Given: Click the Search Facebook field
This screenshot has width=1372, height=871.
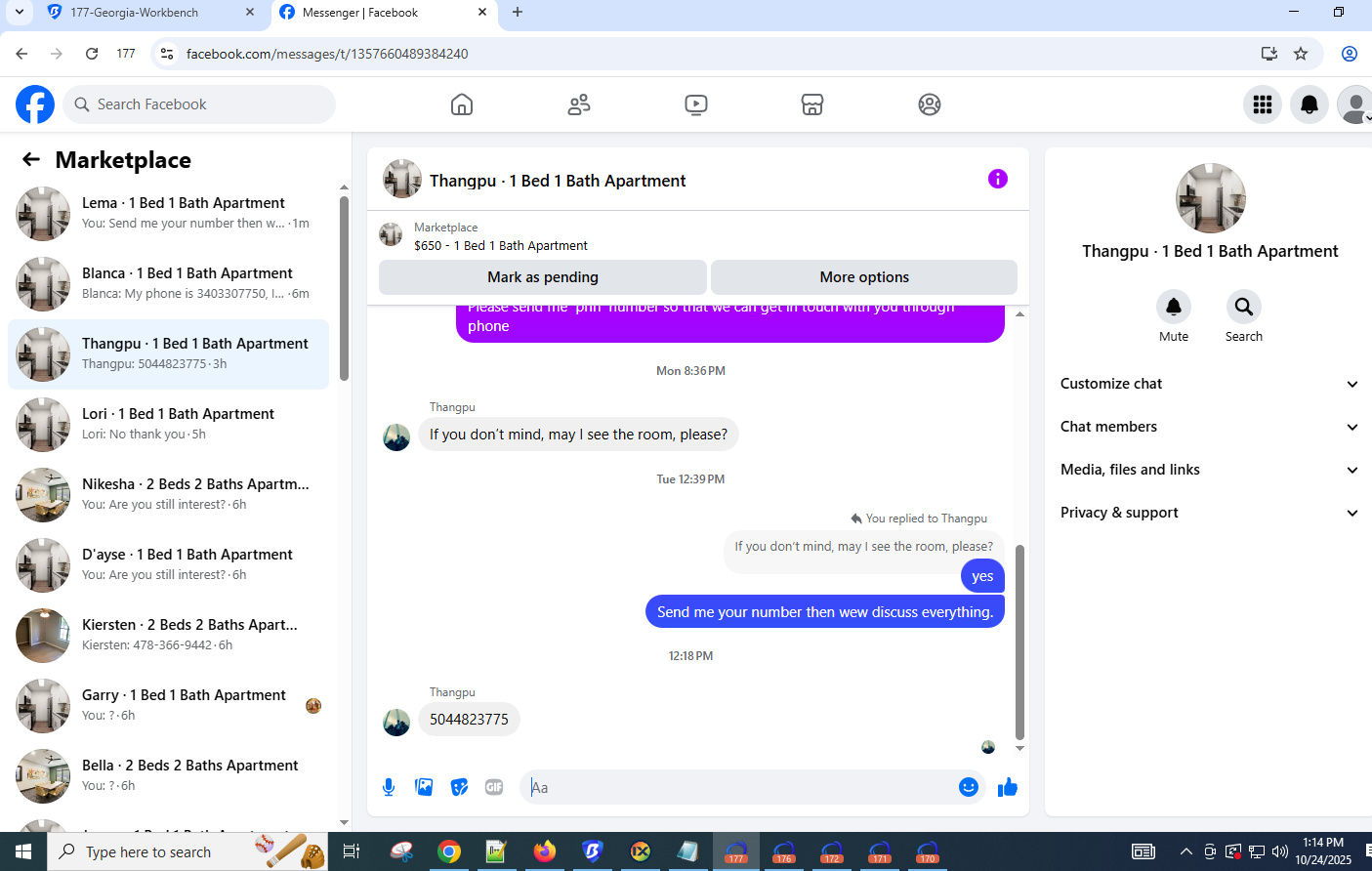Looking at the screenshot, I should tap(199, 104).
